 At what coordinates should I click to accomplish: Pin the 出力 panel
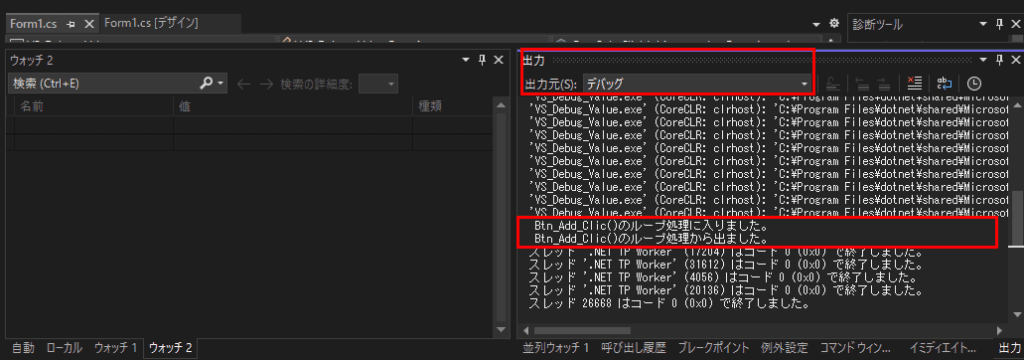(x=999, y=60)
